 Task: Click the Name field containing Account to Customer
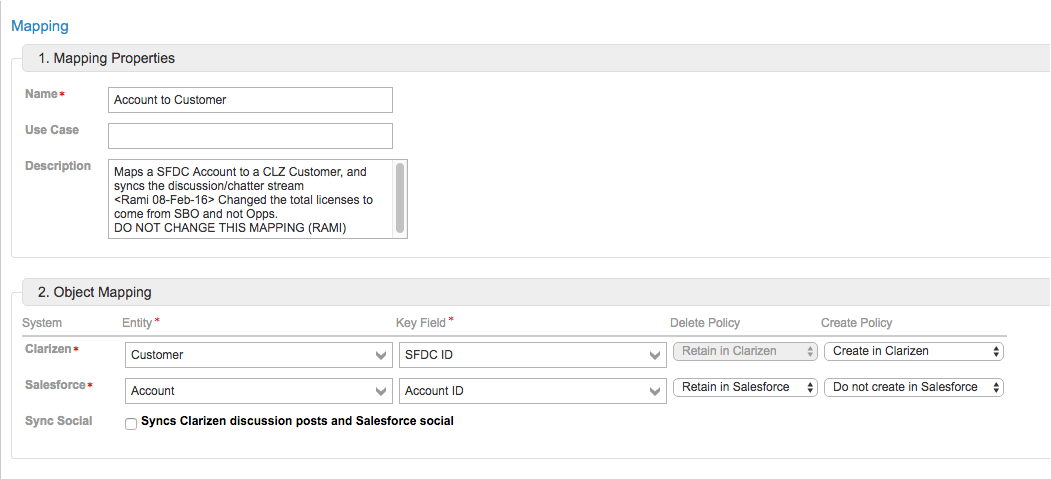[250, 100]
